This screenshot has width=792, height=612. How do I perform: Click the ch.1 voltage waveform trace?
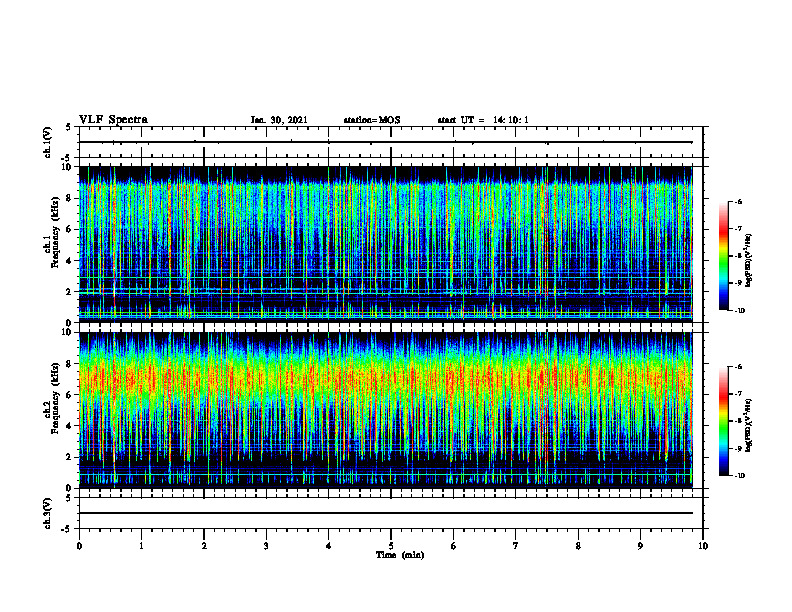(385, 142)
